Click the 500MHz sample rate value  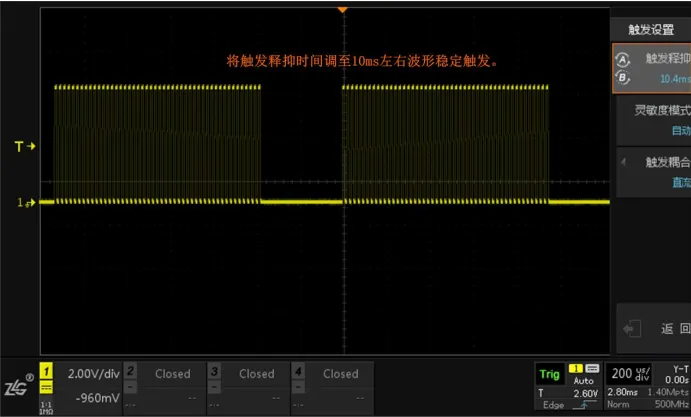point(672,404)
